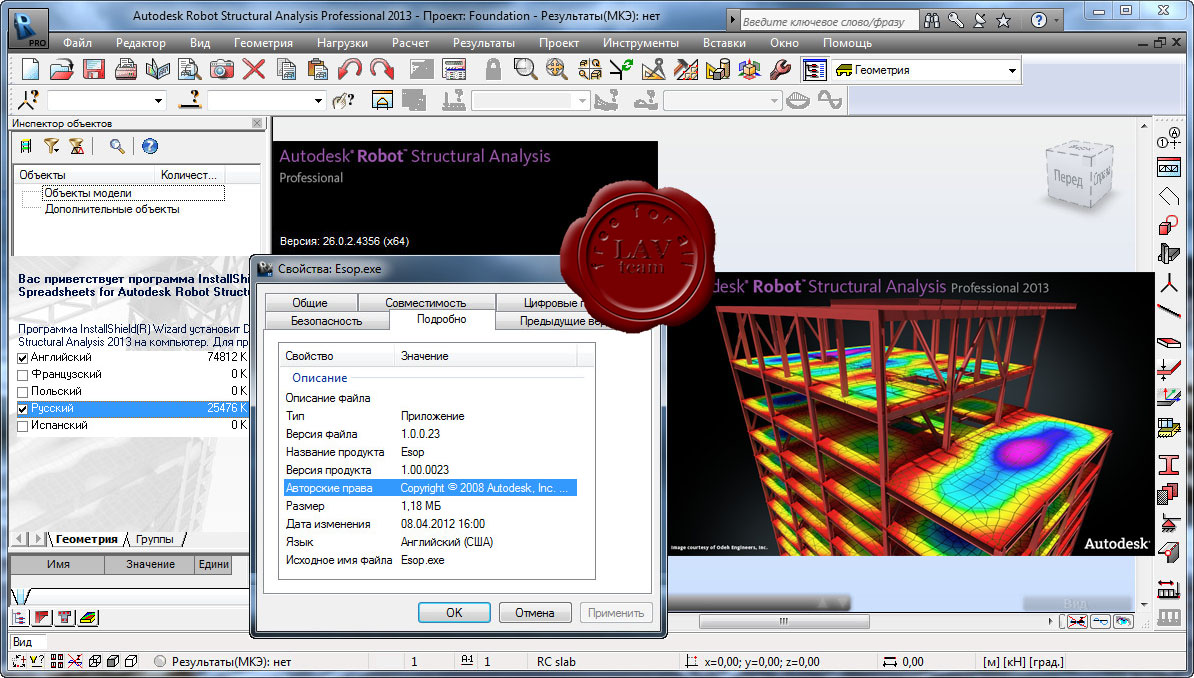
Task: Click the Перед face of the view cube
Action: pyautogui.click(x=1068, y=177)
